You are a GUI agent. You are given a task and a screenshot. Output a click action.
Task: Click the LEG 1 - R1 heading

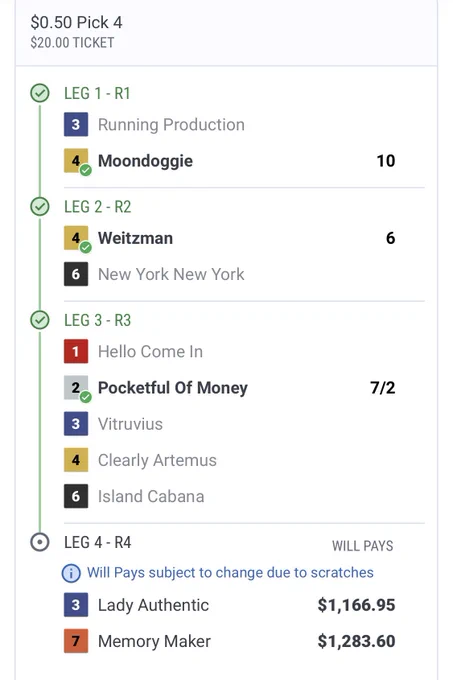pos(97,93)
